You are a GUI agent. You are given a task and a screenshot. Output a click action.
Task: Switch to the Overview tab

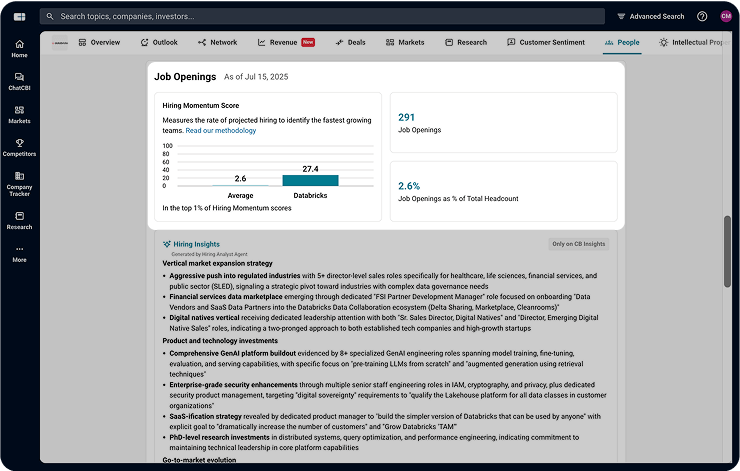(x=99, y=43)
